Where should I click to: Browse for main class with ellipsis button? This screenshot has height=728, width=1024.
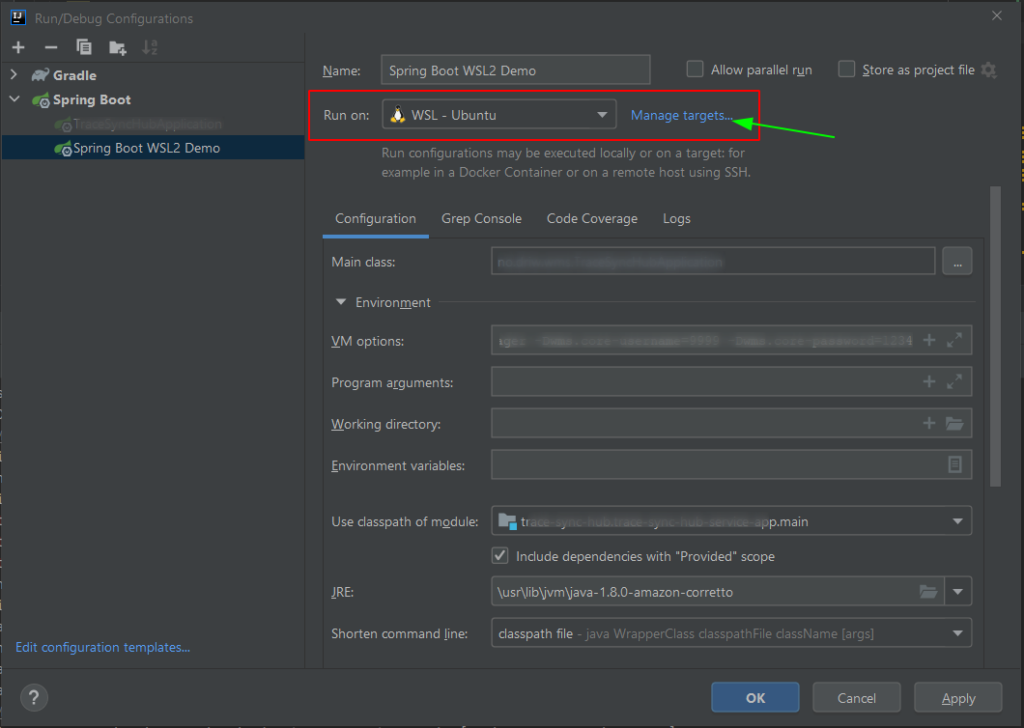(x=957, y=261)
